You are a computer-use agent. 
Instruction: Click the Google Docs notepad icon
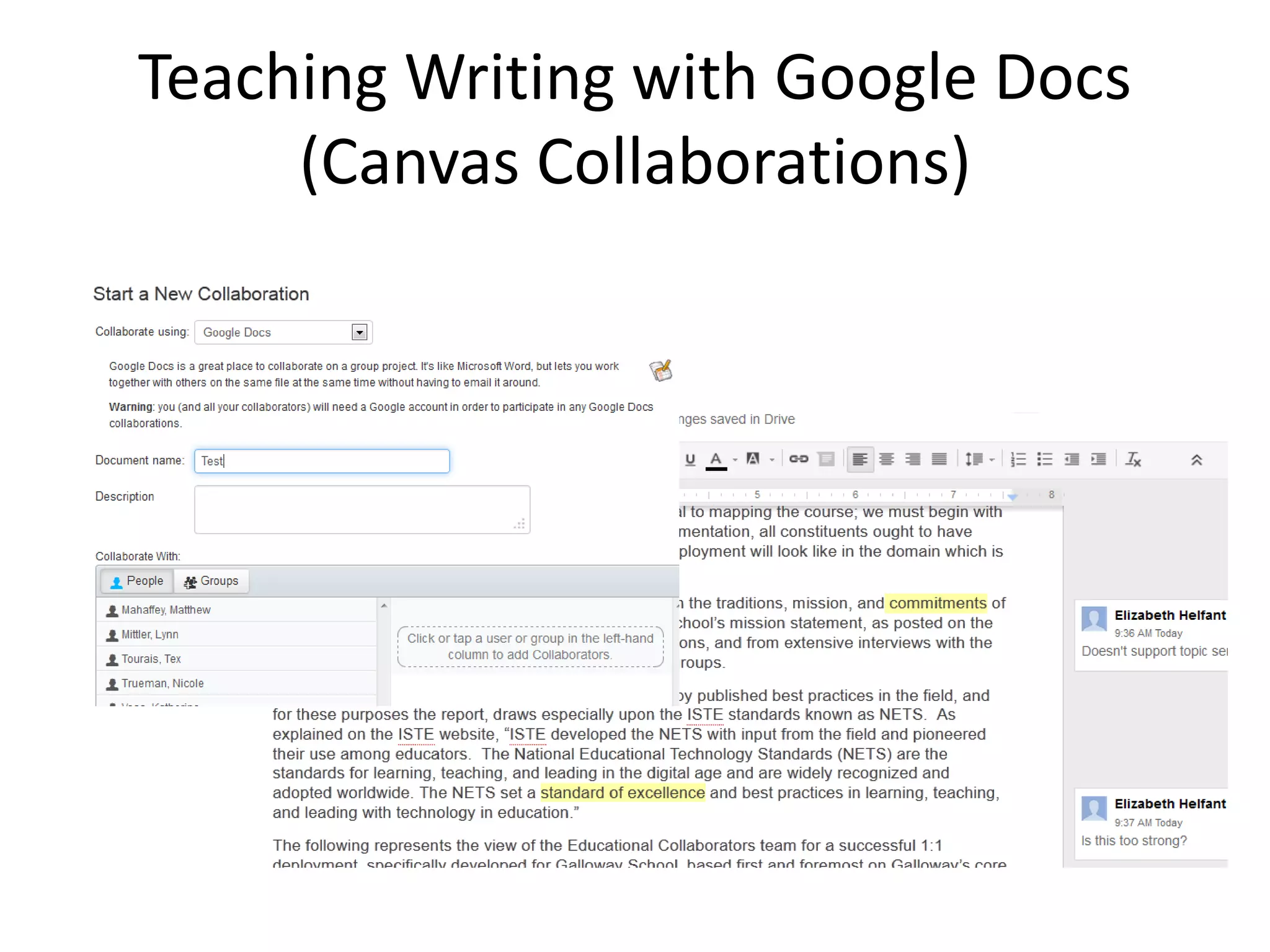661,370
